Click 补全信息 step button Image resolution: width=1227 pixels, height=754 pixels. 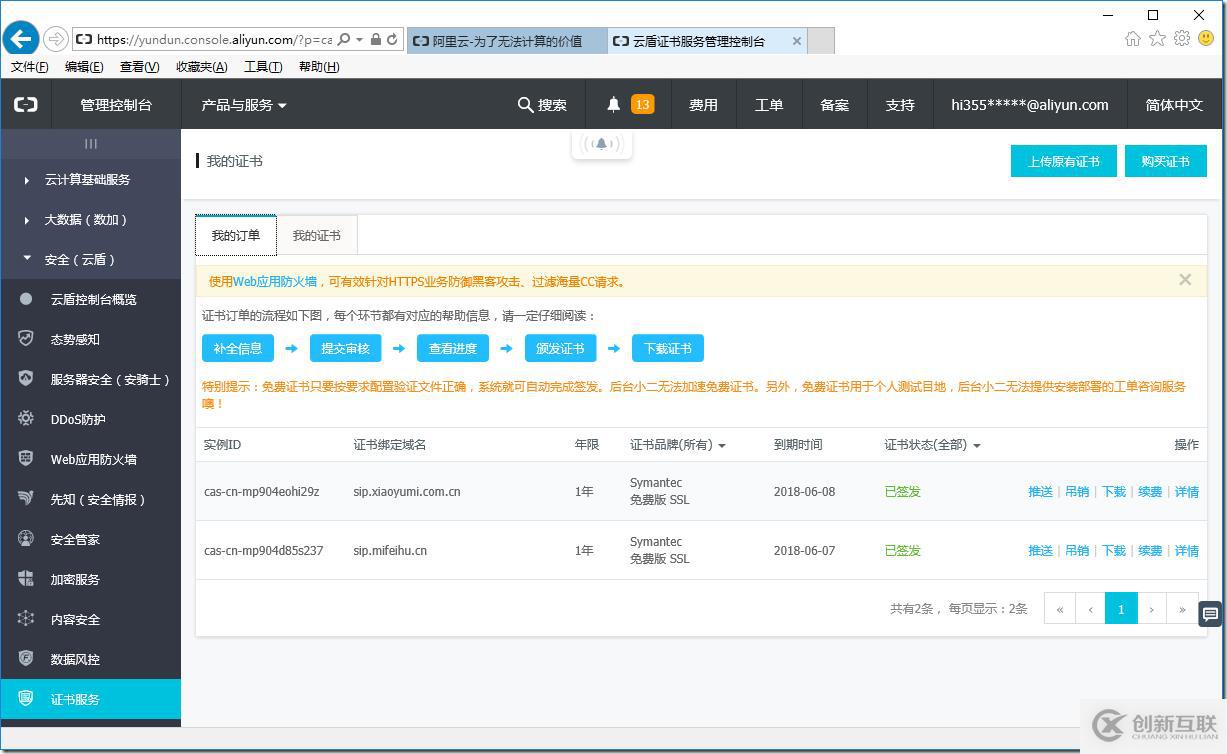pos(237,348)
